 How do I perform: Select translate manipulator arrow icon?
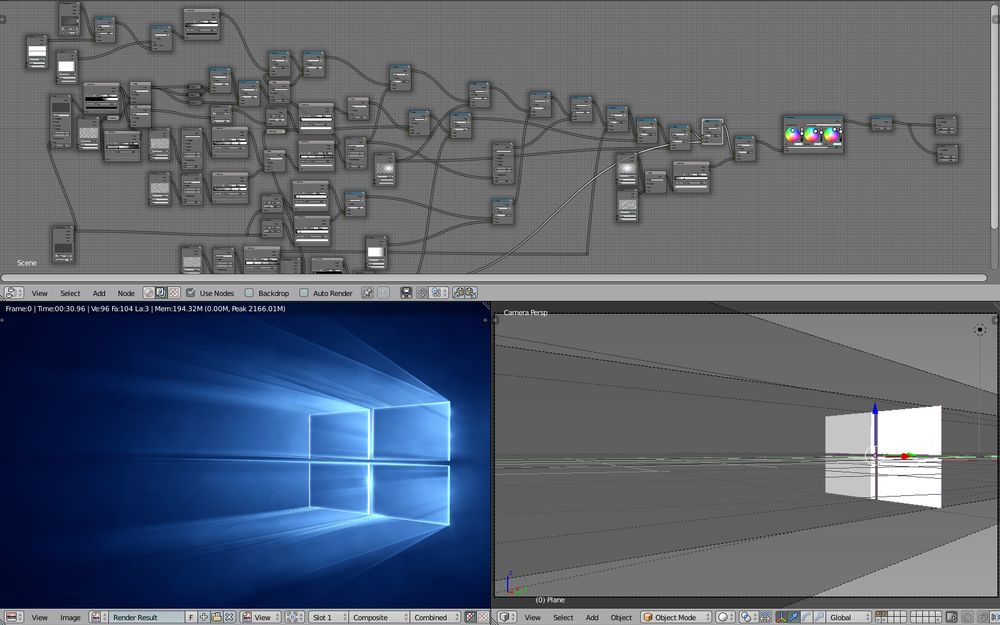click(795, 617)
